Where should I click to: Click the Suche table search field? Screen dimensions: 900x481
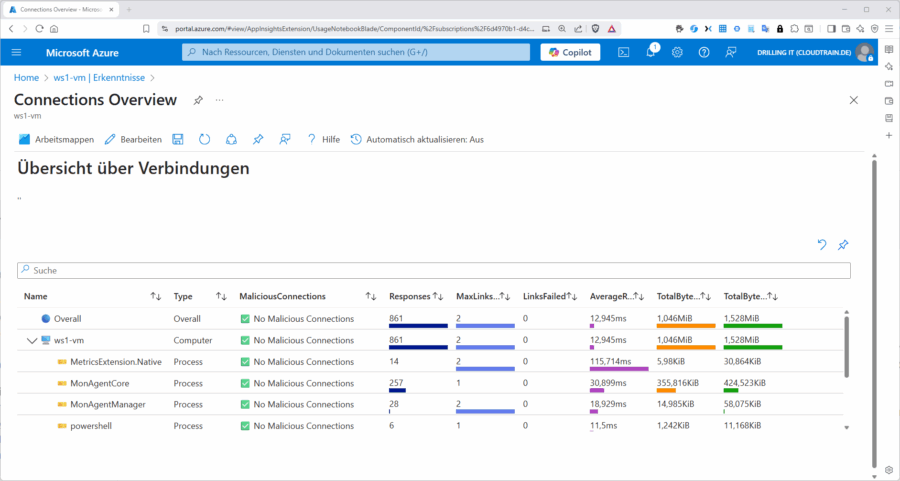[434, 270]
